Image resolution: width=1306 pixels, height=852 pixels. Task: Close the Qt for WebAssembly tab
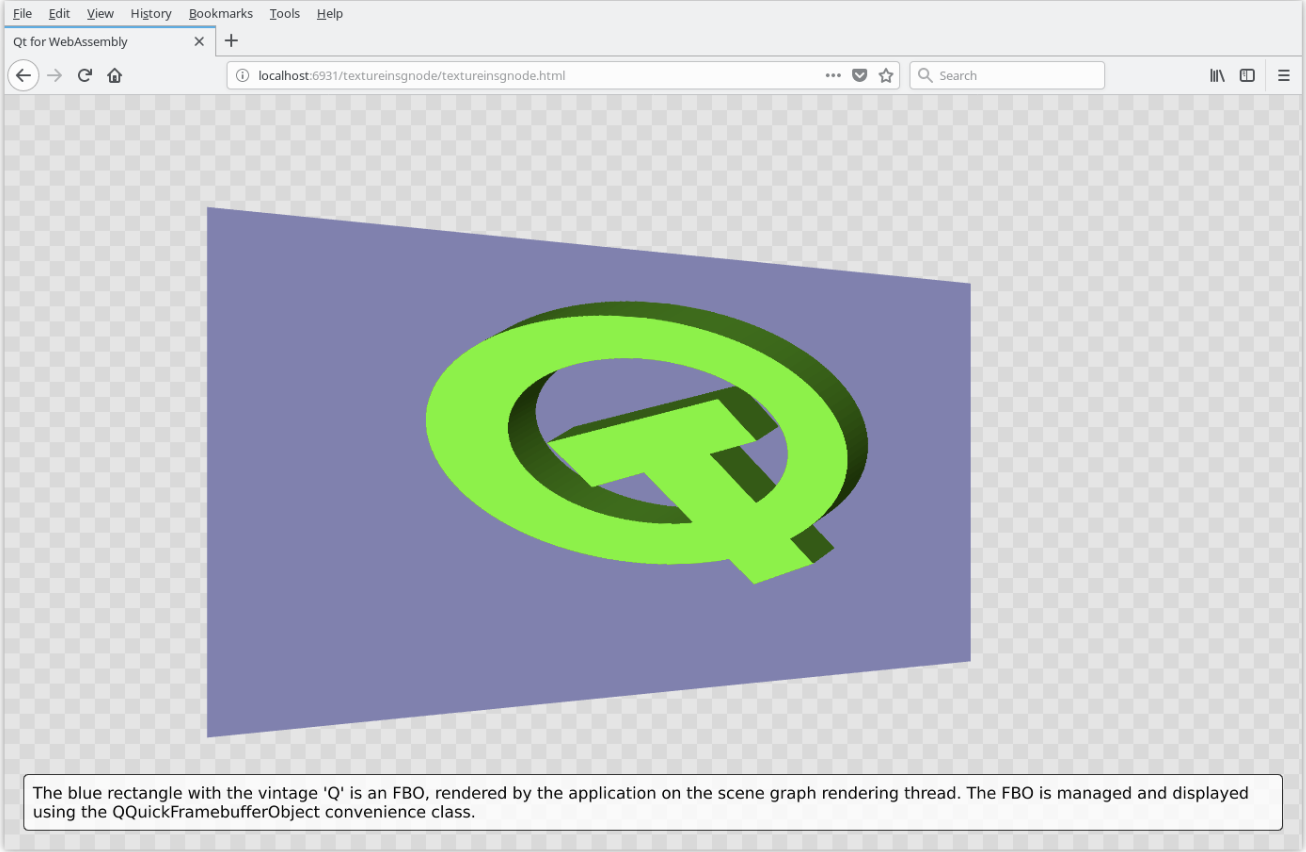pyautogui.click(x=198, y=41)
